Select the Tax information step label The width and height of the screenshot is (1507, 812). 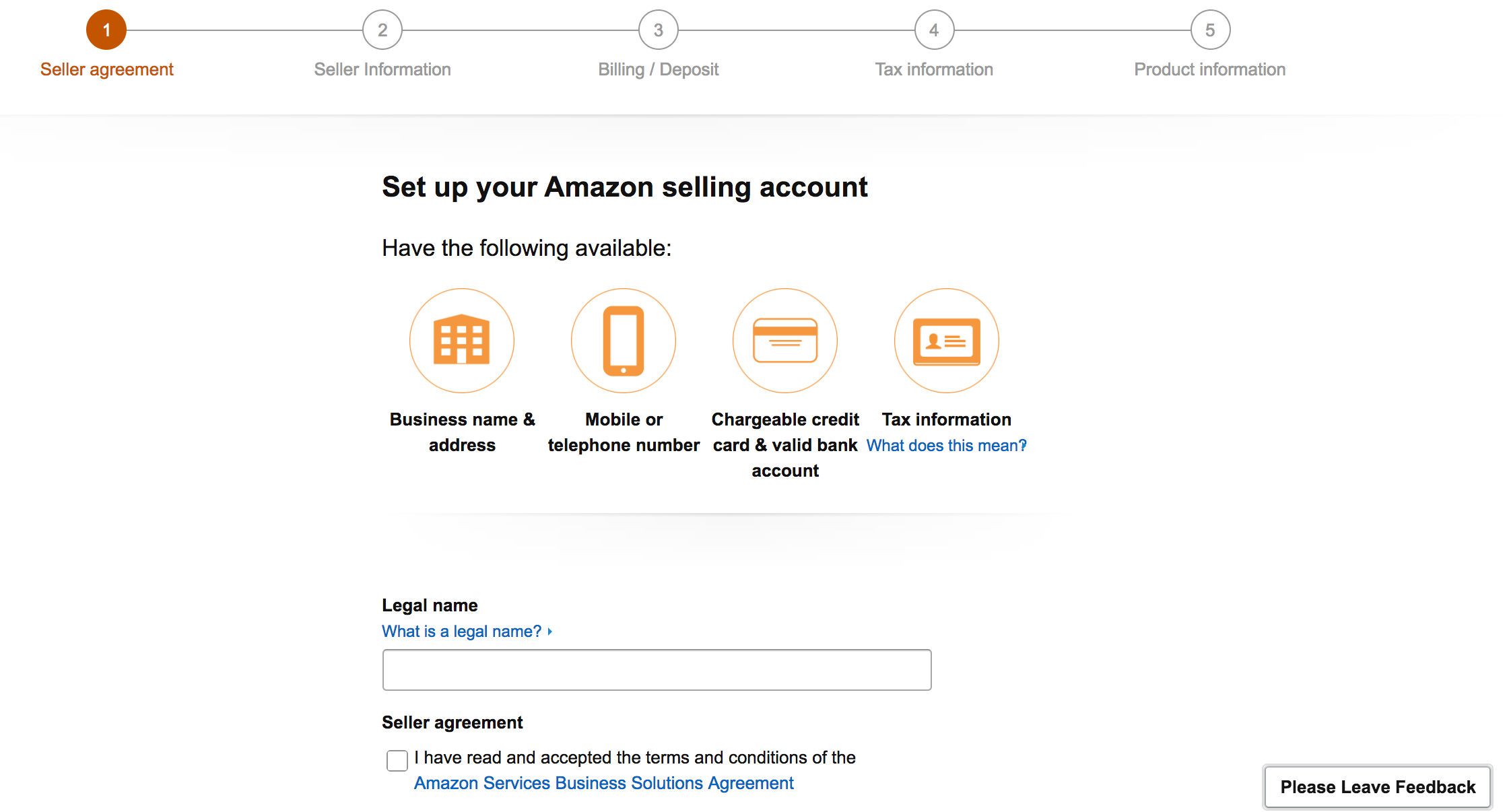[x=934, y=69]
